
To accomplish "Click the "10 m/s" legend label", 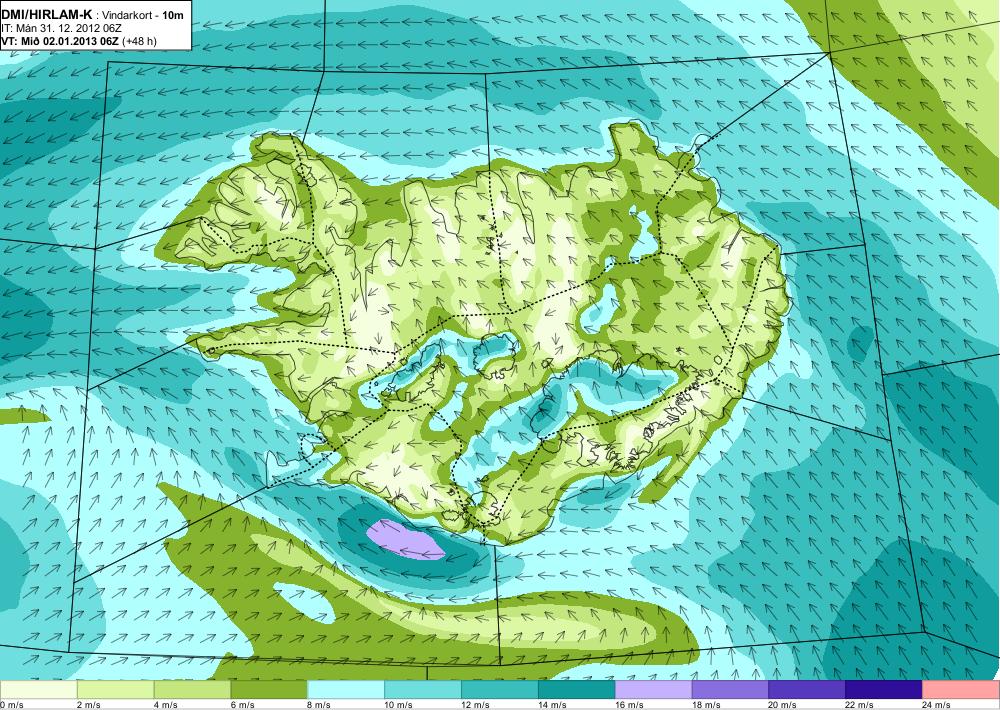I will point(399,705).
